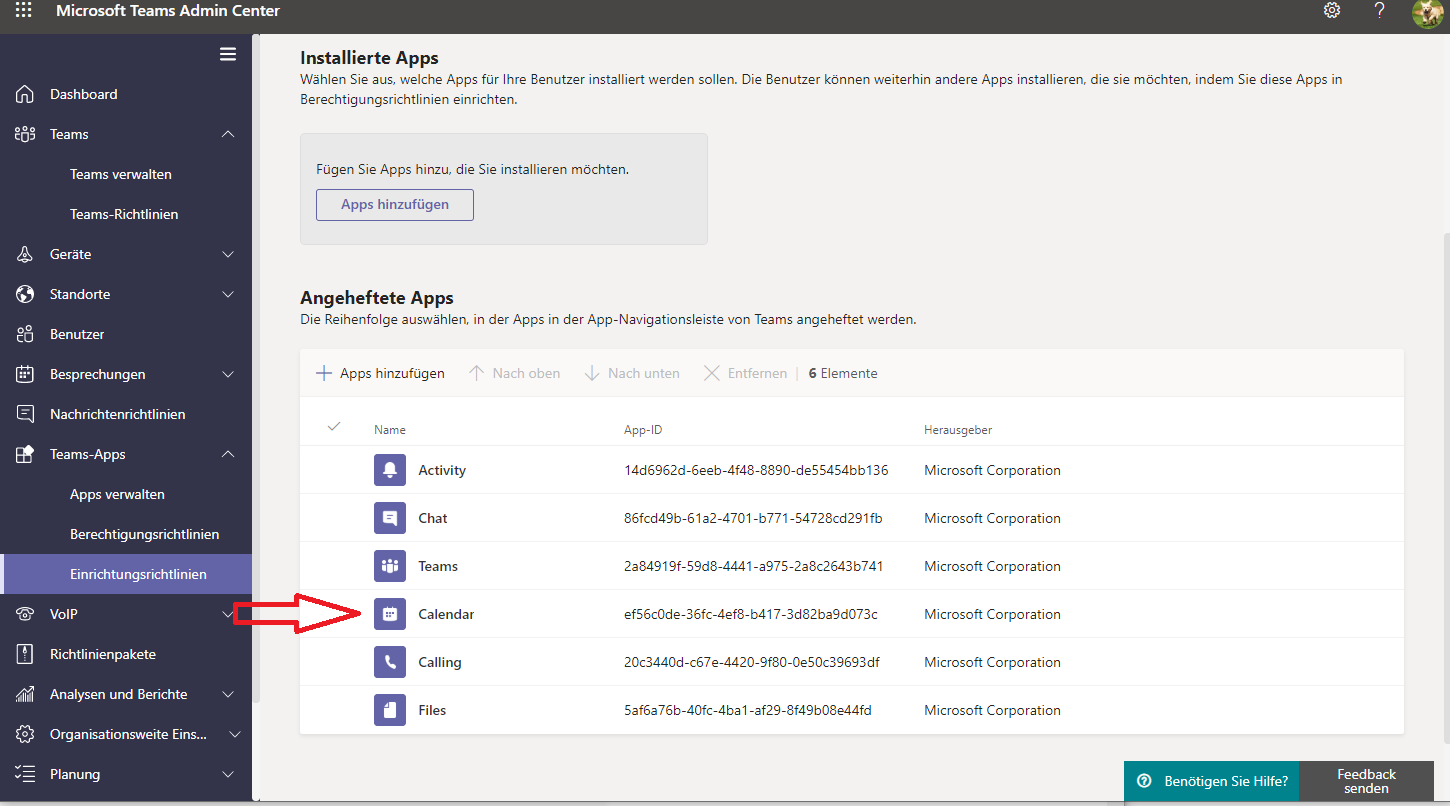Toggle the select-all checkmark in table header

[x=334, y=427]
